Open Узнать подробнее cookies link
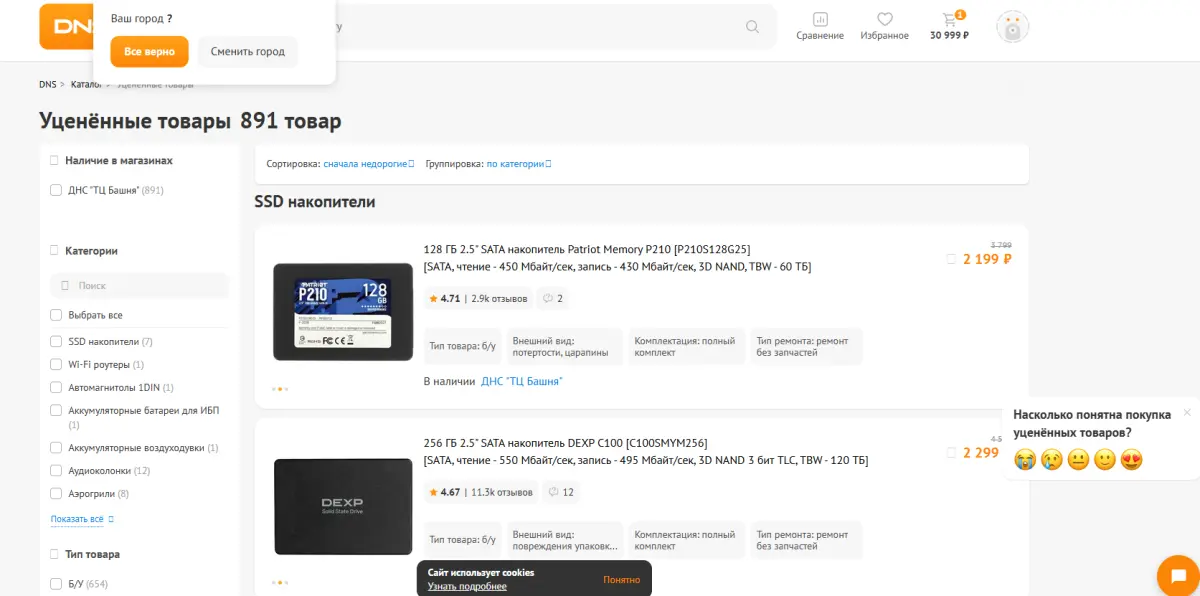 pyautogui.click(x=467, y=586)
